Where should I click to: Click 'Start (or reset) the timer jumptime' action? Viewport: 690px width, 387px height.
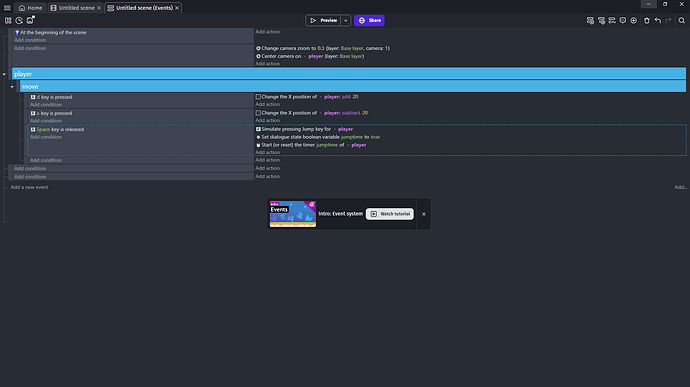coord(311,145)
